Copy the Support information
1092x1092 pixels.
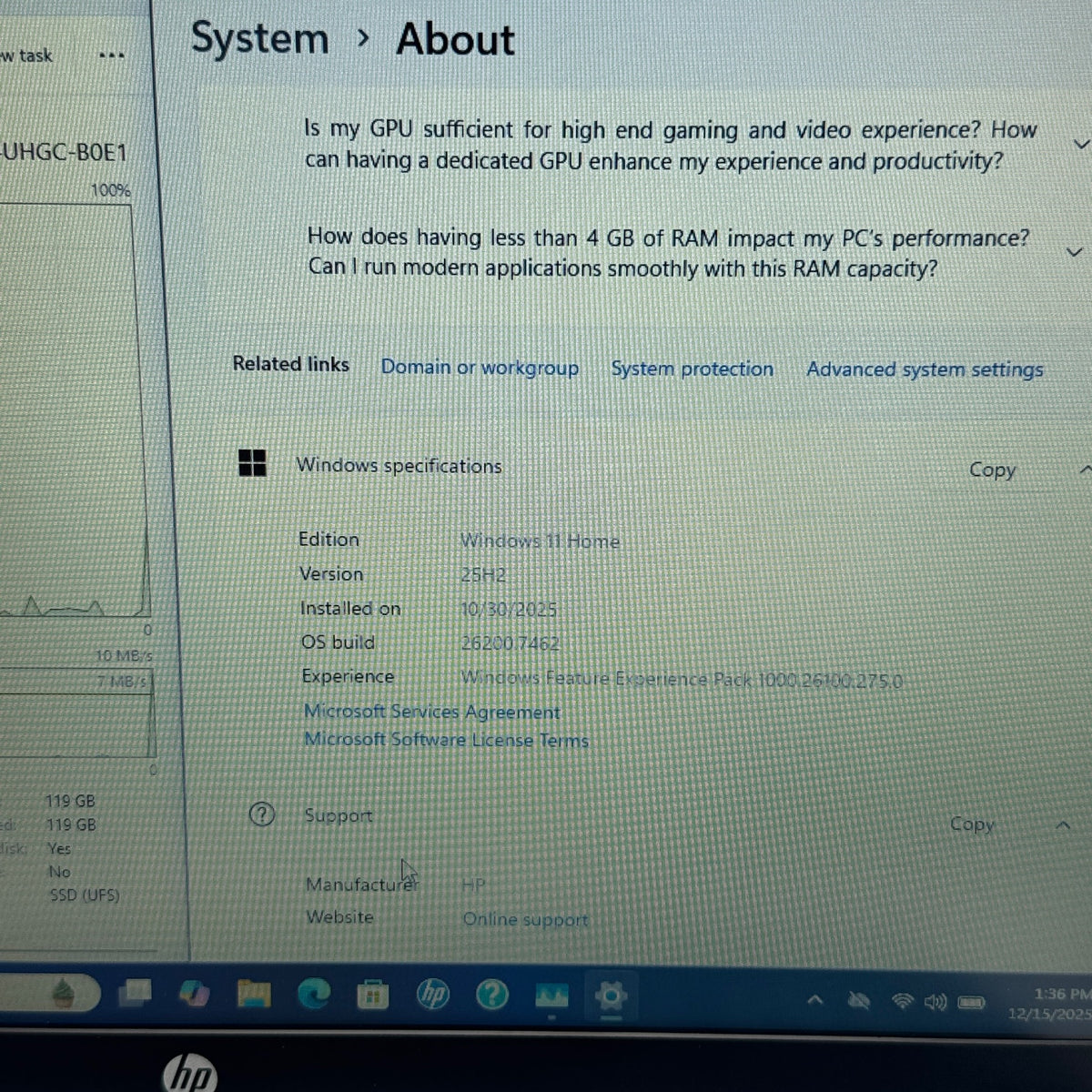(972, 824)
